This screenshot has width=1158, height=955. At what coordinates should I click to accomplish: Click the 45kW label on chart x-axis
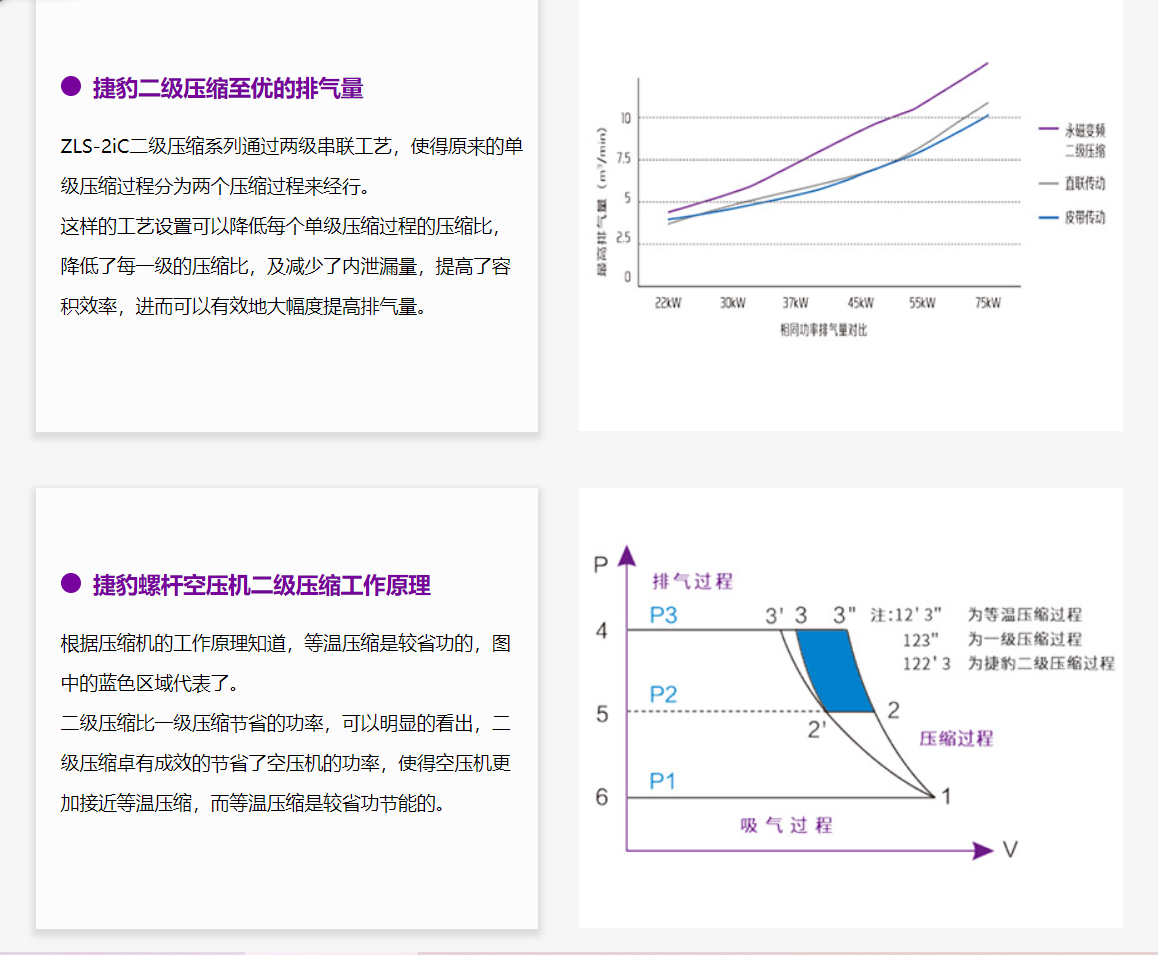click(860, 303)
